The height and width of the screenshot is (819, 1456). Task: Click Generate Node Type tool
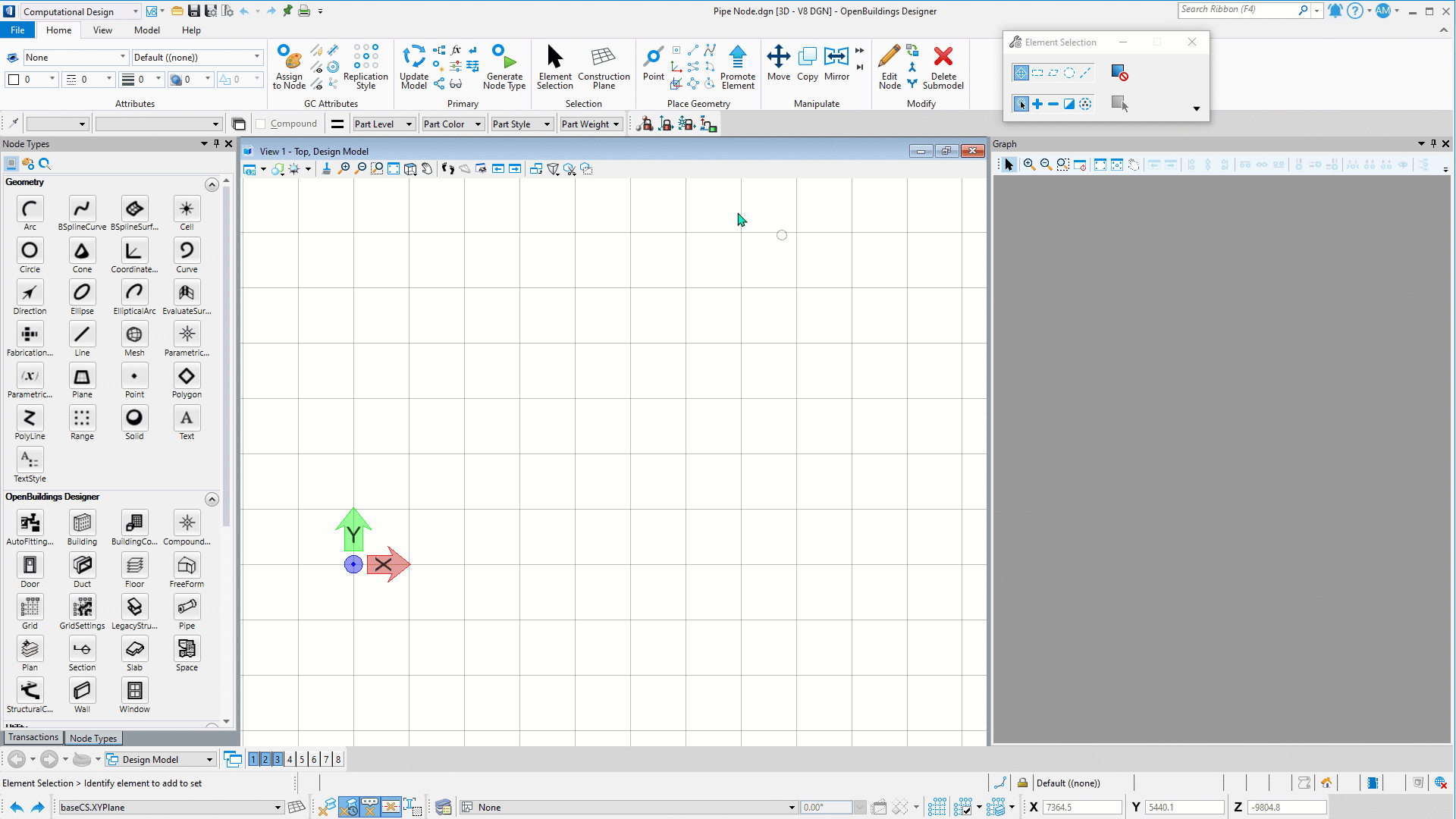pyautogui.click(x=504, y=67)
